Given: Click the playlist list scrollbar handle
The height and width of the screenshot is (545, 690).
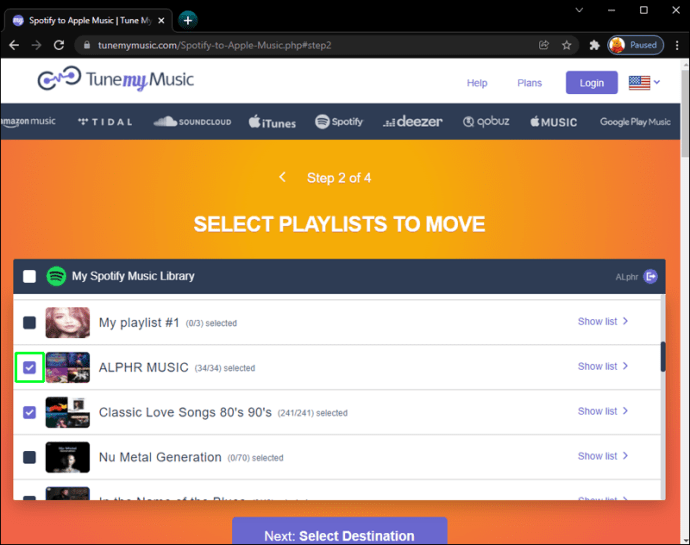Looking at the screenshot, I should [663, 357].
